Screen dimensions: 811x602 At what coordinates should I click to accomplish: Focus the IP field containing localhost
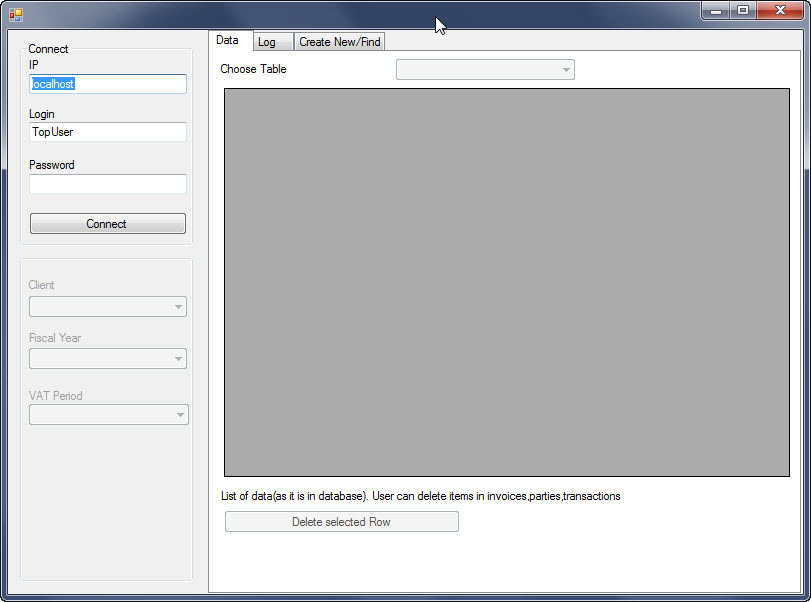tap(108, 84)
